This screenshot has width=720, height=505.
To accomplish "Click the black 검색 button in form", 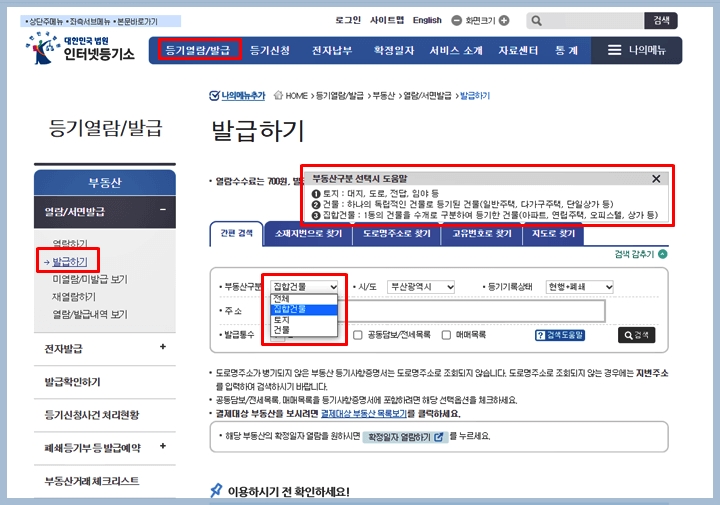I will tap(636, 335).
